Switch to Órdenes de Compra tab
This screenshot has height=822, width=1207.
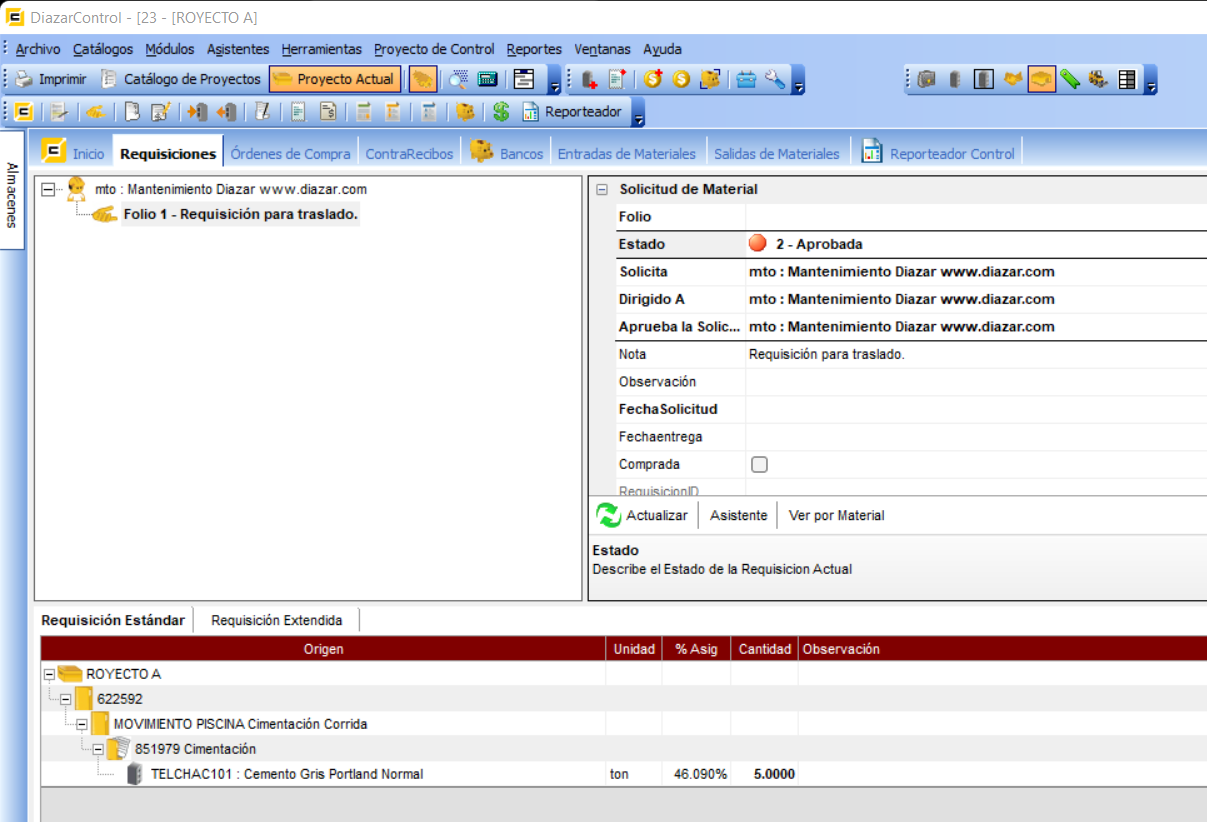tap(290, 154)
